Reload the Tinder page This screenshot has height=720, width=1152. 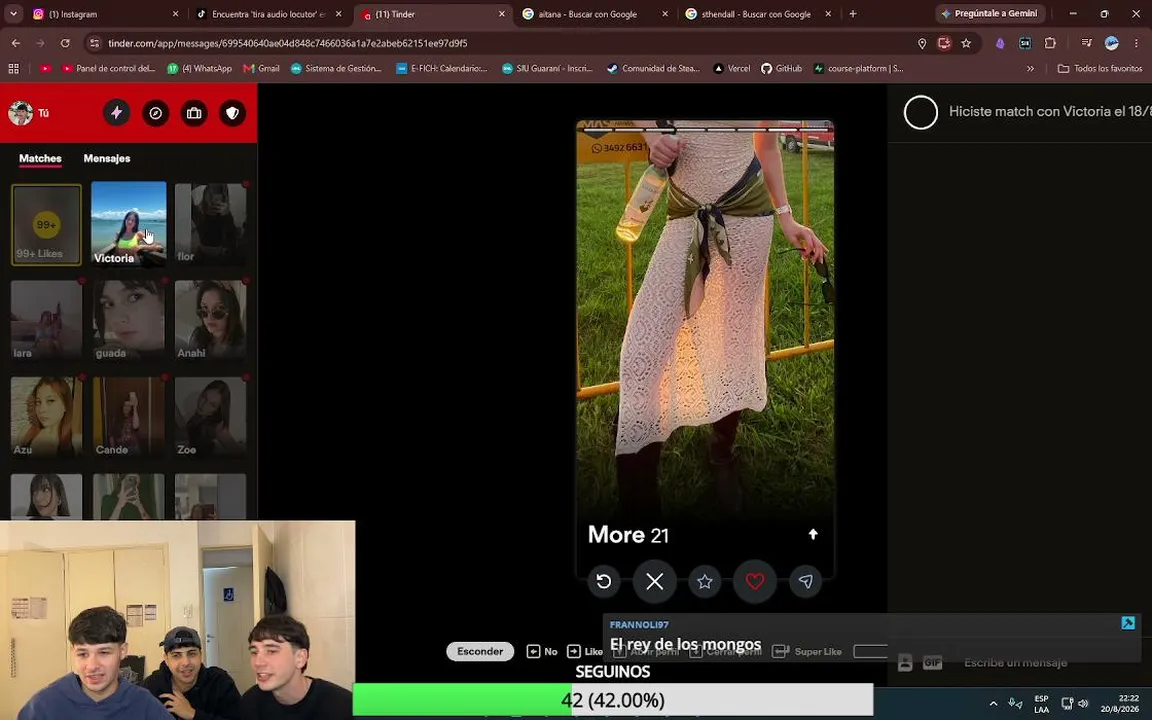tap(65, 43)
